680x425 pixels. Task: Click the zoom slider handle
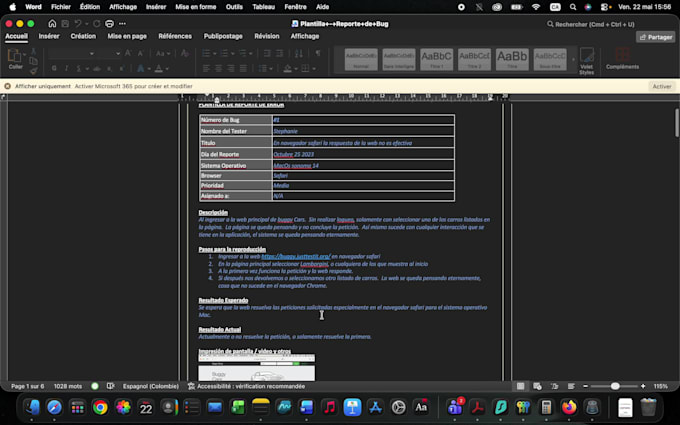coord(615,386)
